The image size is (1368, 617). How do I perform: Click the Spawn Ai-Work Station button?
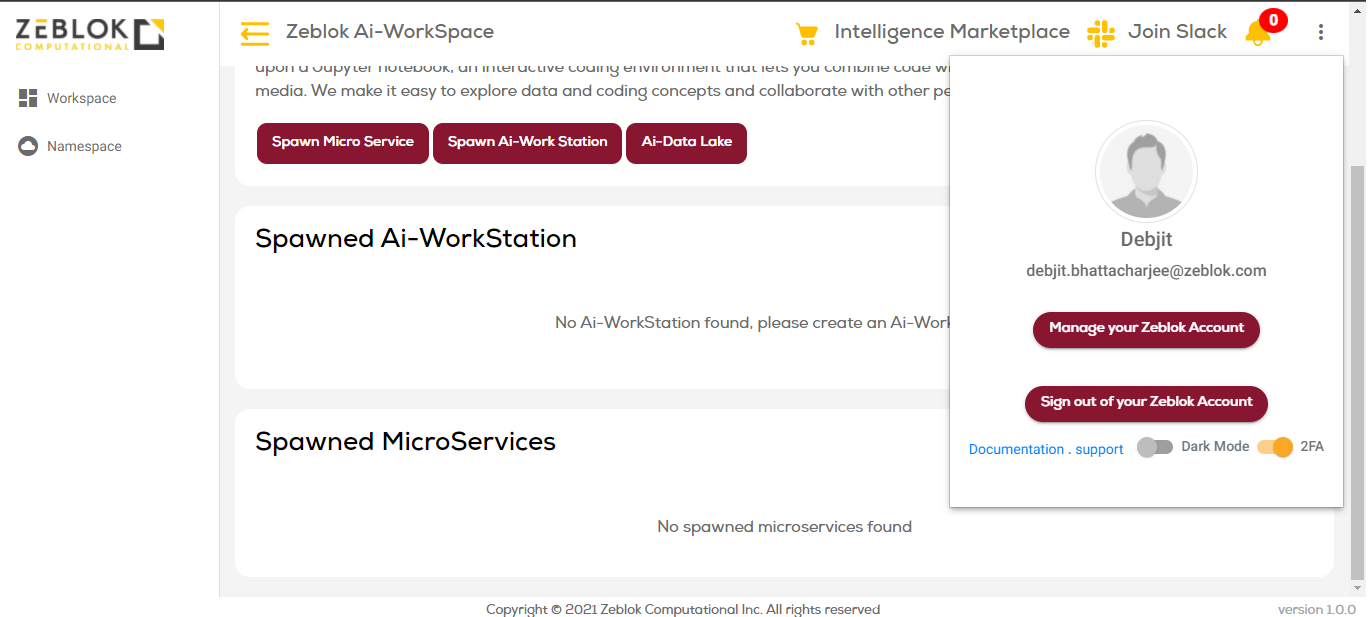527,142
